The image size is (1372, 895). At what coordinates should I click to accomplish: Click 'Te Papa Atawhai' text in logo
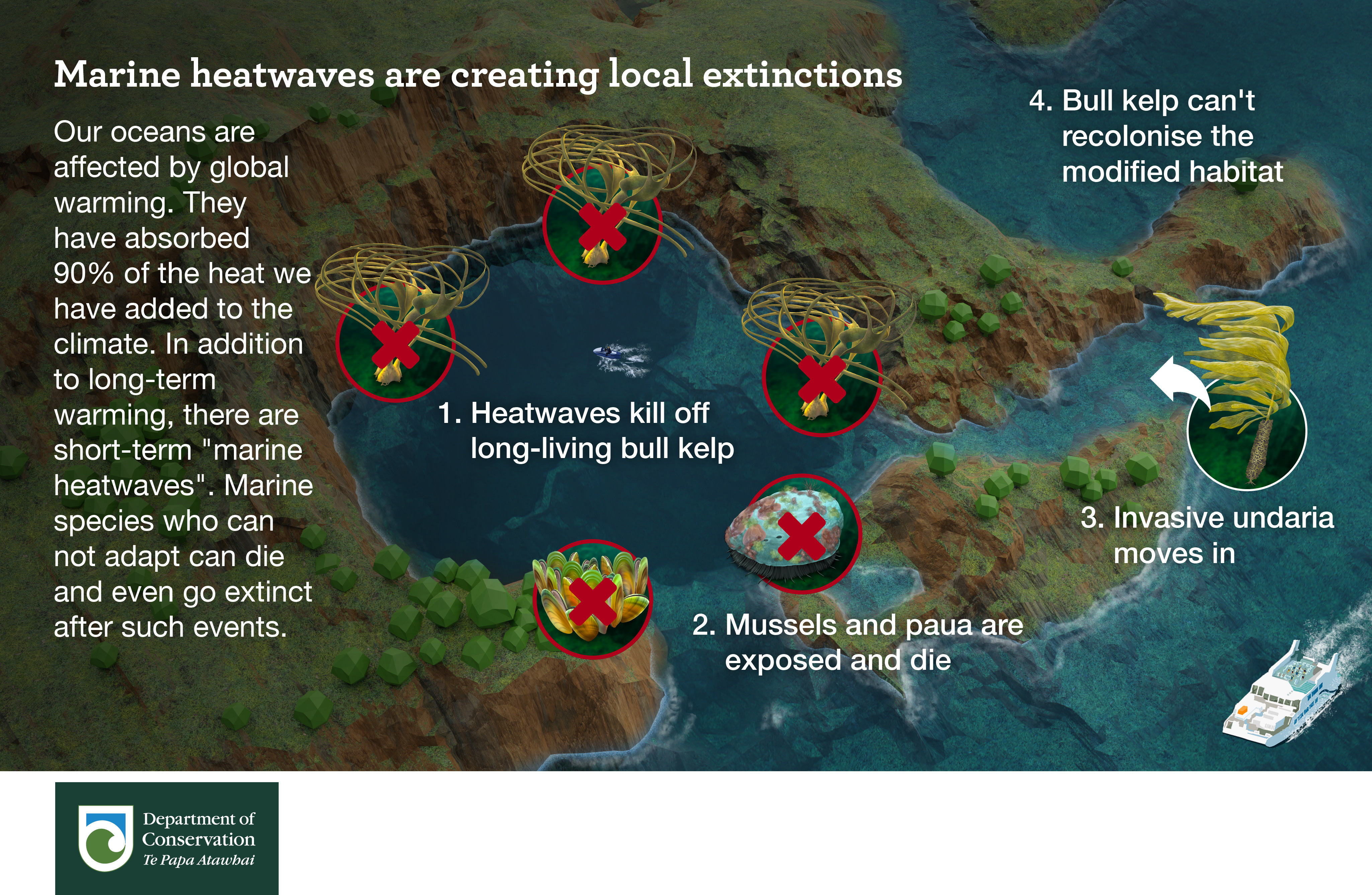198,861
